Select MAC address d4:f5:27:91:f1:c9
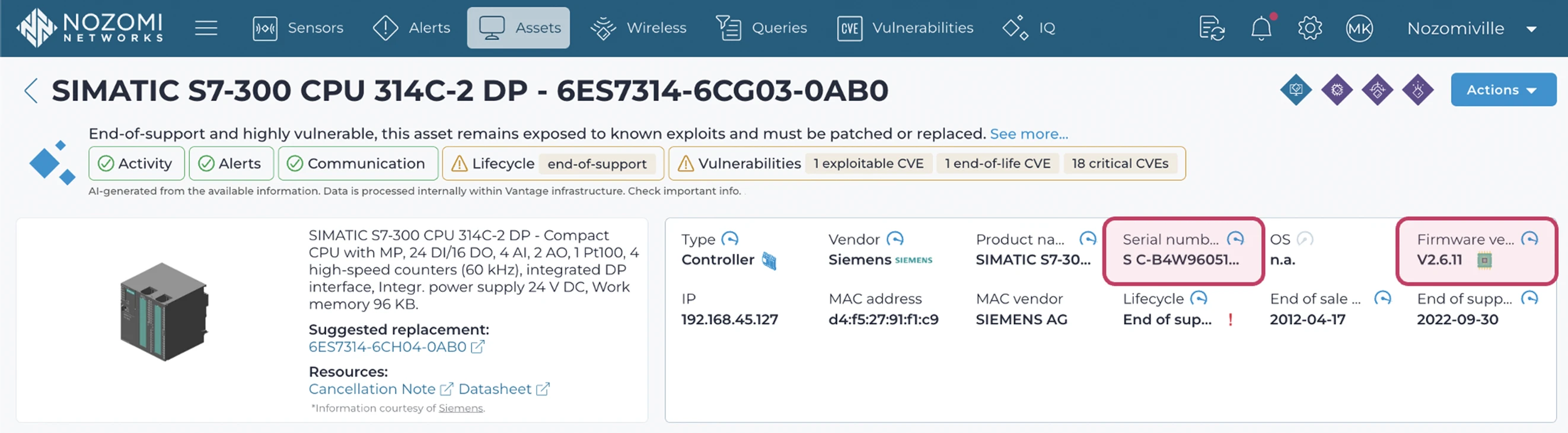The height and width of the screenshot is (433, 1568). (x=883, y=320)
